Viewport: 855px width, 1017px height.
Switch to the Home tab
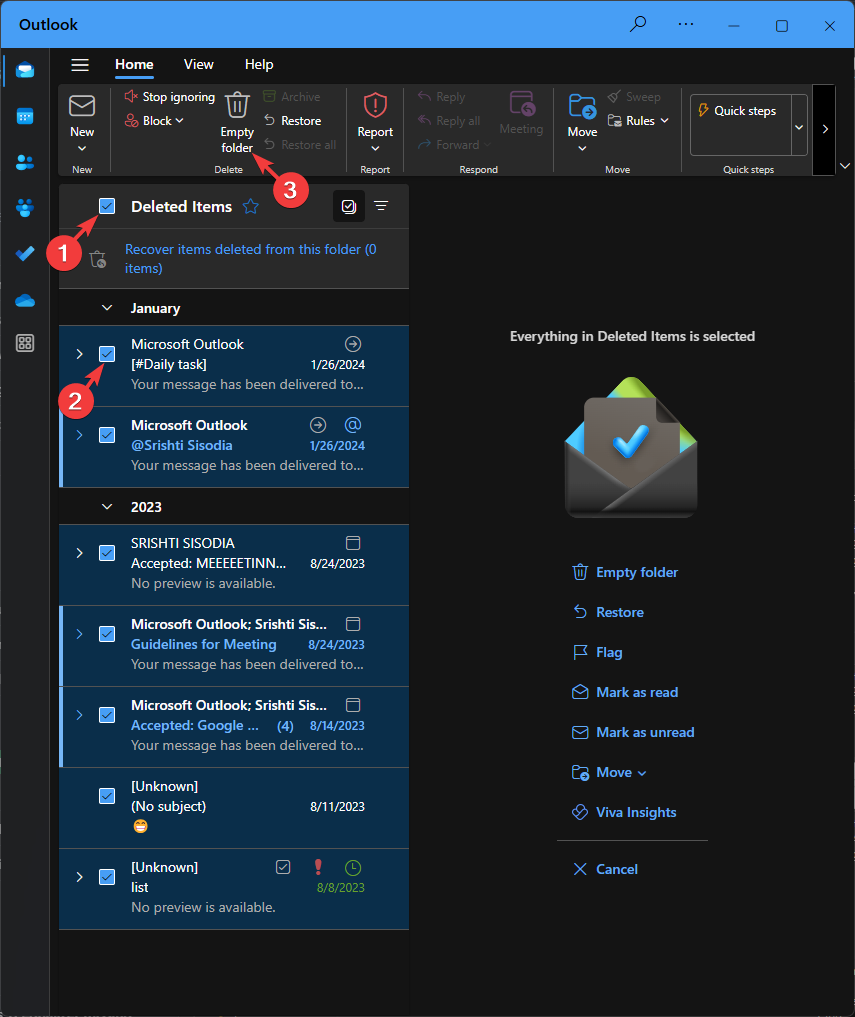134,64
